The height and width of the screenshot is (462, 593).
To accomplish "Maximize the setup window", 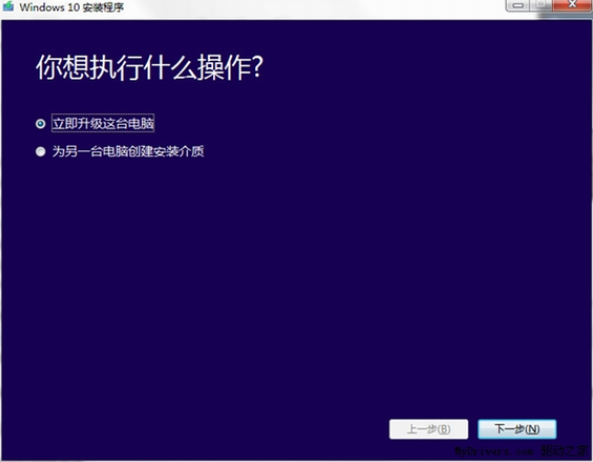I will pyautogui.click(x=541, y=5).
